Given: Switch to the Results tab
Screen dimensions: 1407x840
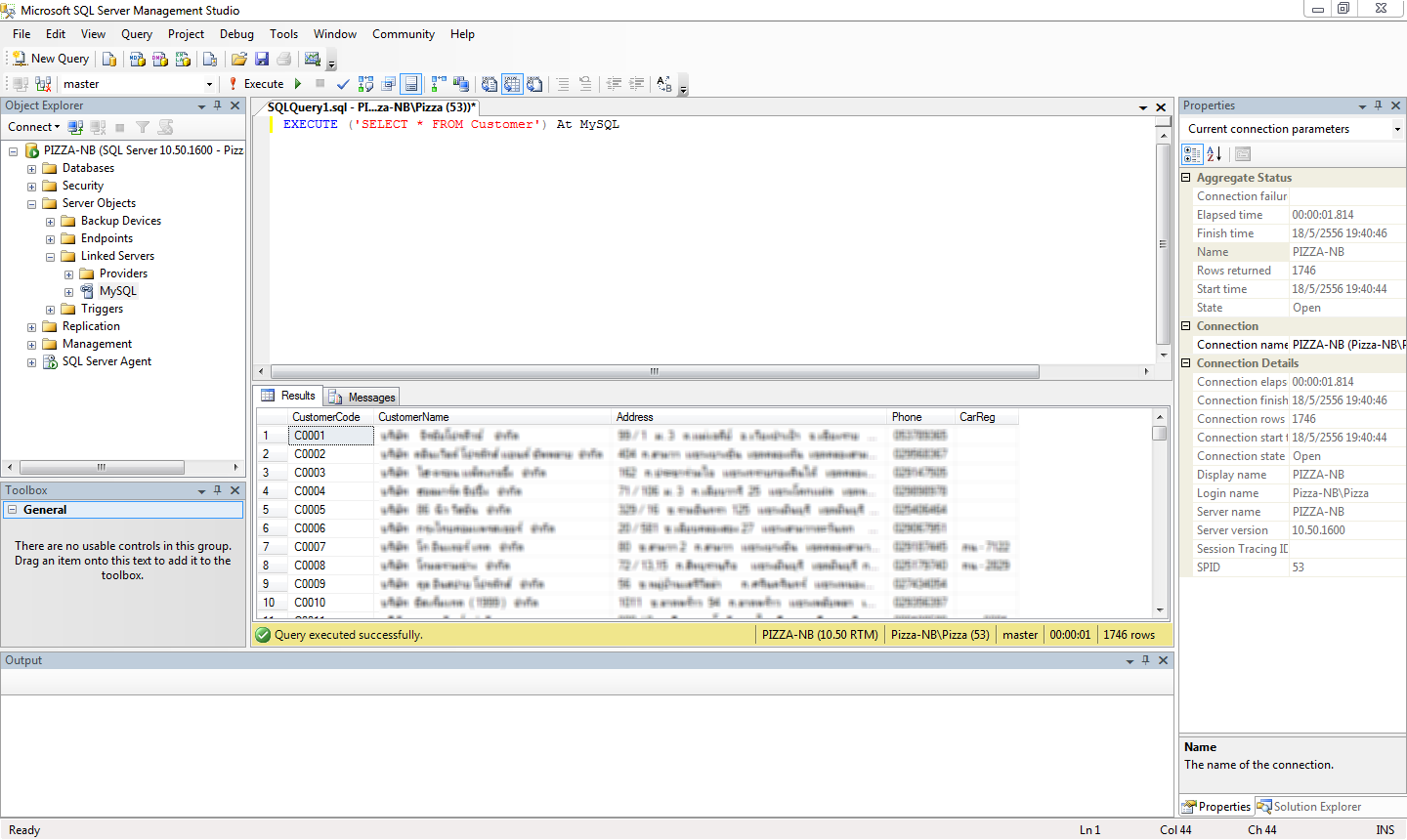Looking at the screenshot, I should pos(288,396).
